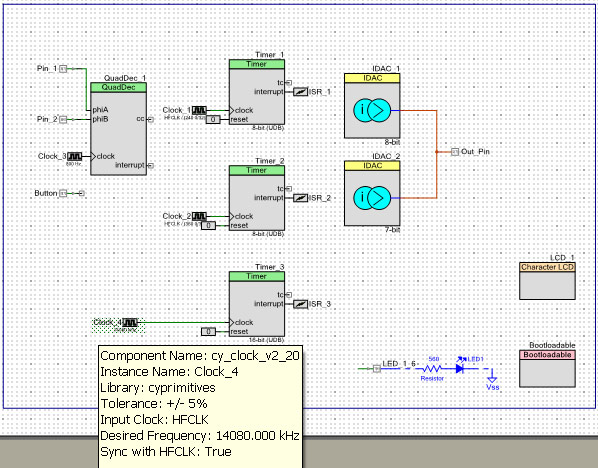Click the IDAC_2 current source symbol
Viewport: 598px width, 468px height.
[x=372, y=198]
